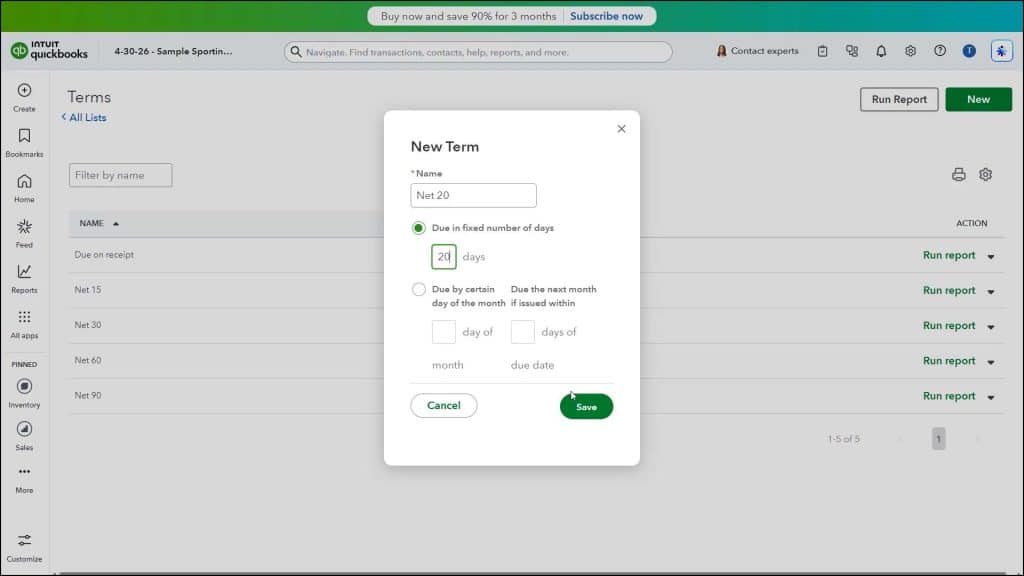Expand actions dropdown for Net 15
1024x576 pixels.
pos(991,291)
